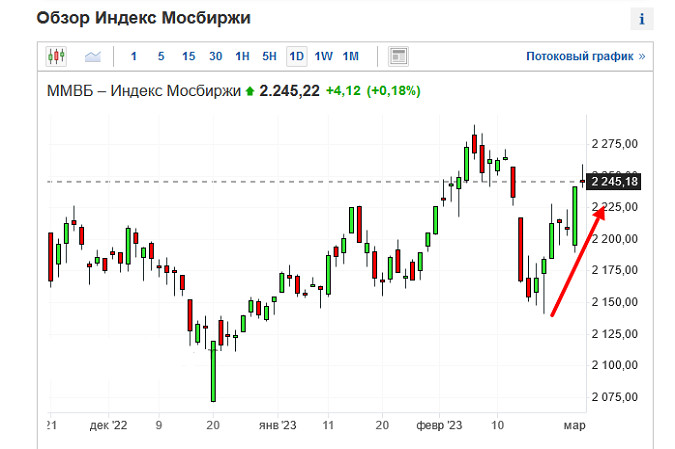Click the long green candle at 20 December
The height and width of the screenshot is (449, 675).
click(213, 372)
